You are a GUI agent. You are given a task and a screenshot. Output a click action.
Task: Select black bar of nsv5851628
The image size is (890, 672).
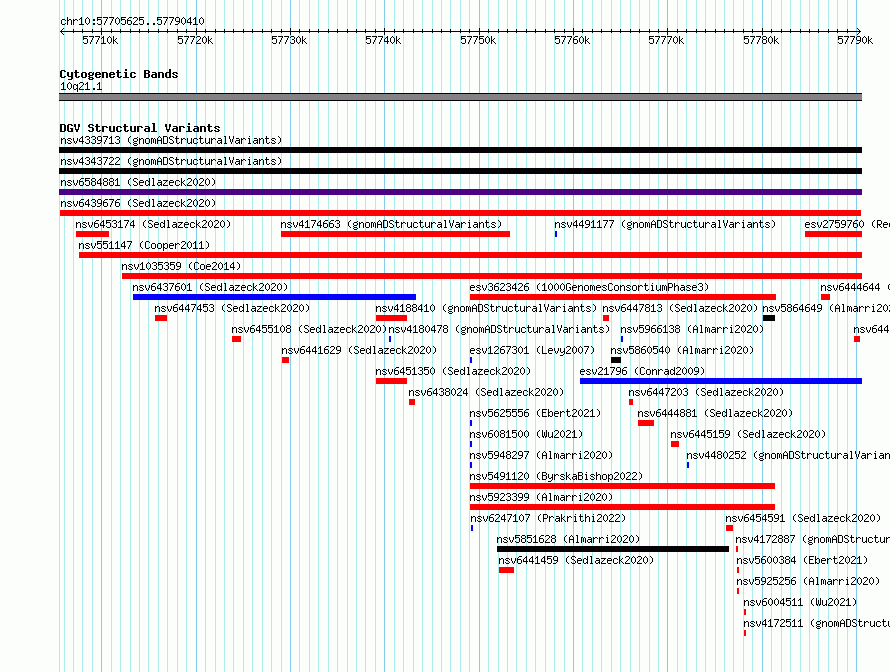(x=613, y=549)
